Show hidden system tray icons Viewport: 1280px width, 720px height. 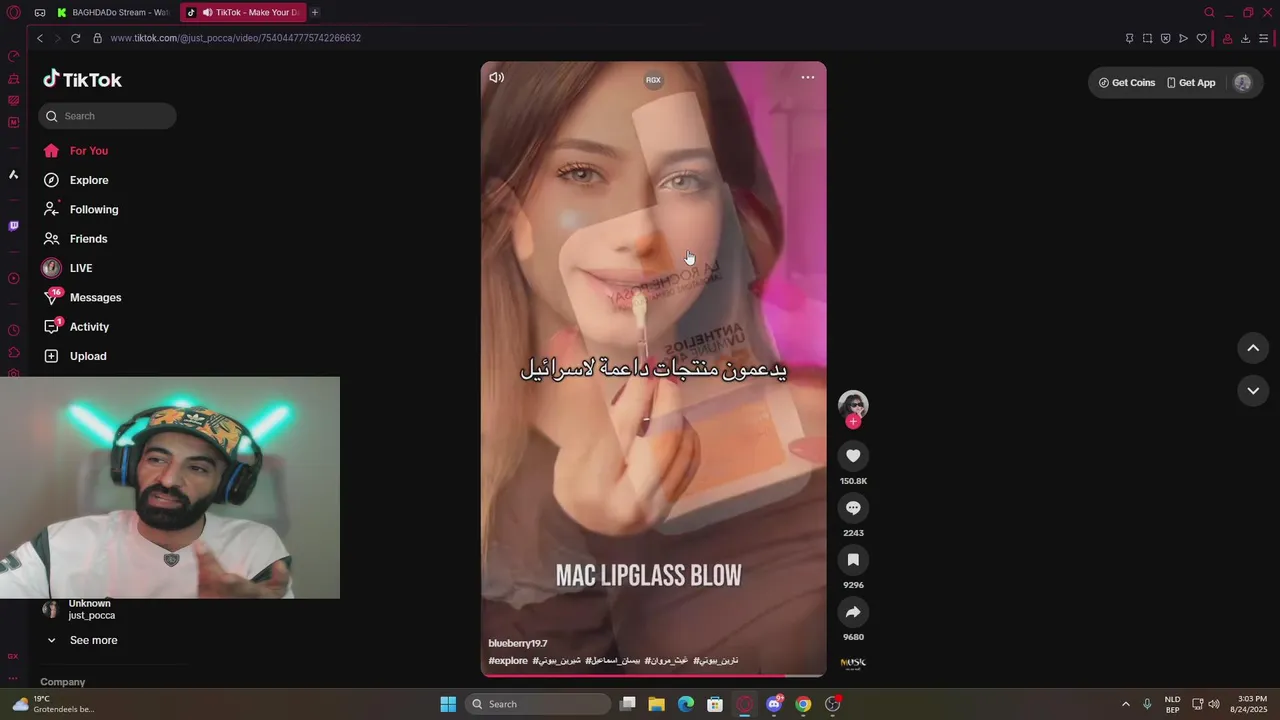pos(1125,704)
